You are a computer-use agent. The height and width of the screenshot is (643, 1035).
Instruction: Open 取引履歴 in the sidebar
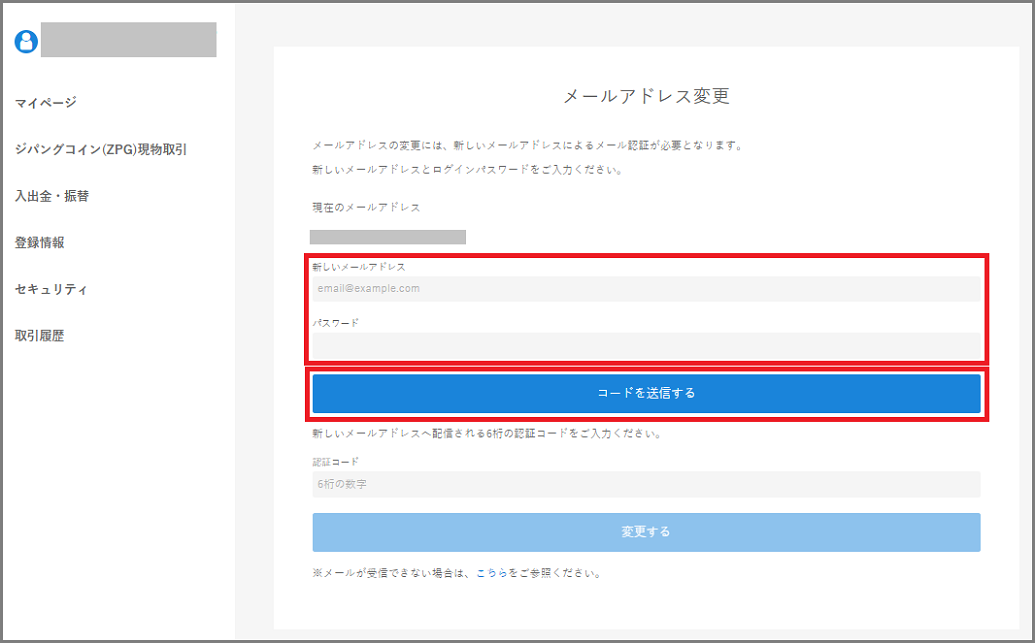coord(40,336)
